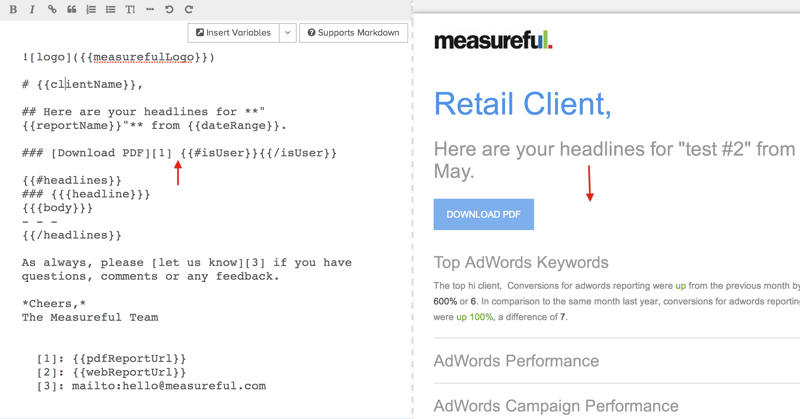Click the Insert Variables button
This screenshot has height=419, width=800.
click(233, 33)
